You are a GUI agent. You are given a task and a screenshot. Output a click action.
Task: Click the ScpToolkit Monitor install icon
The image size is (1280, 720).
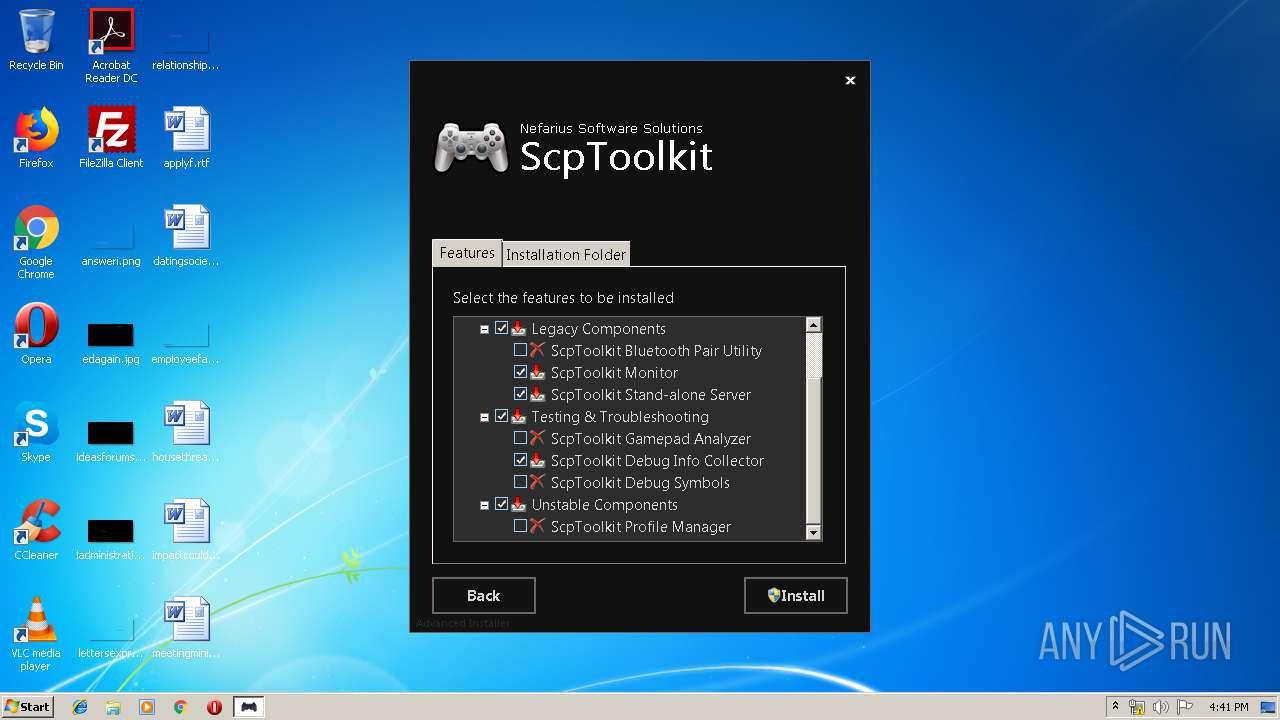[x=537, y=372]
